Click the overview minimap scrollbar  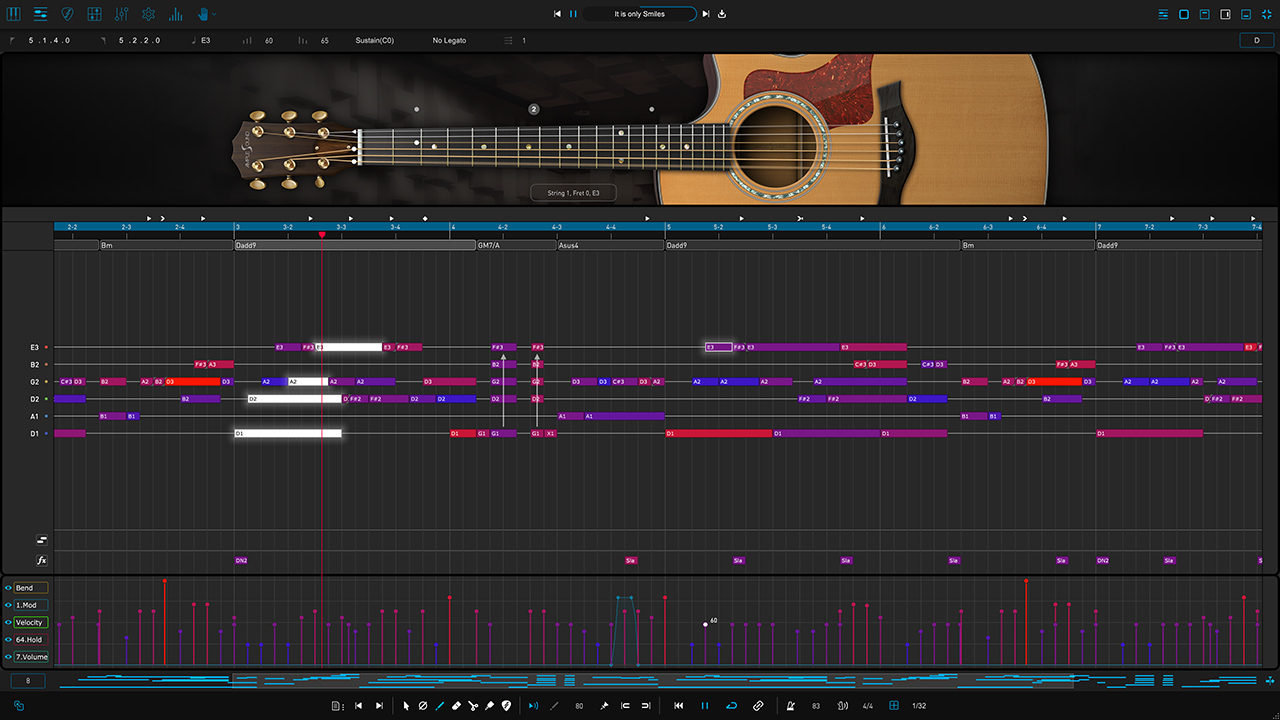(653, 681)
